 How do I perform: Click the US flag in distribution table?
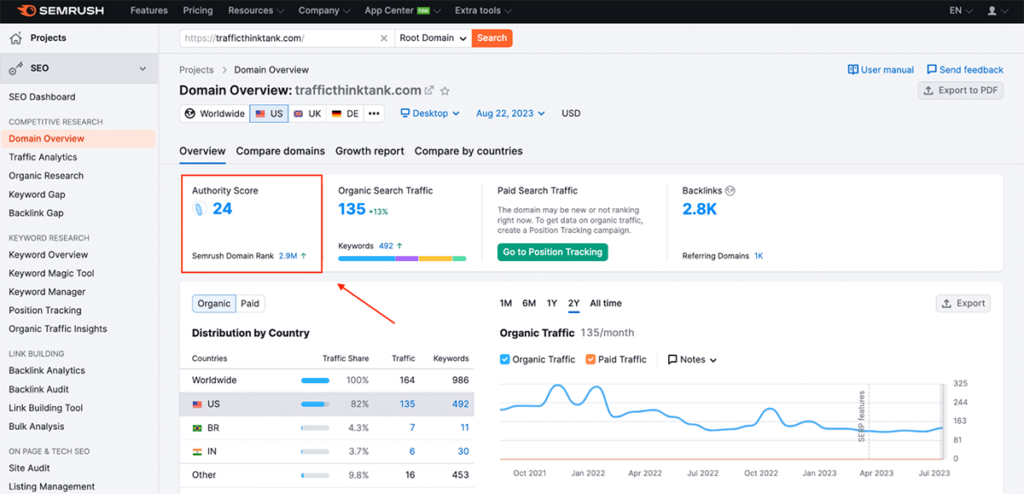(197, 404)
